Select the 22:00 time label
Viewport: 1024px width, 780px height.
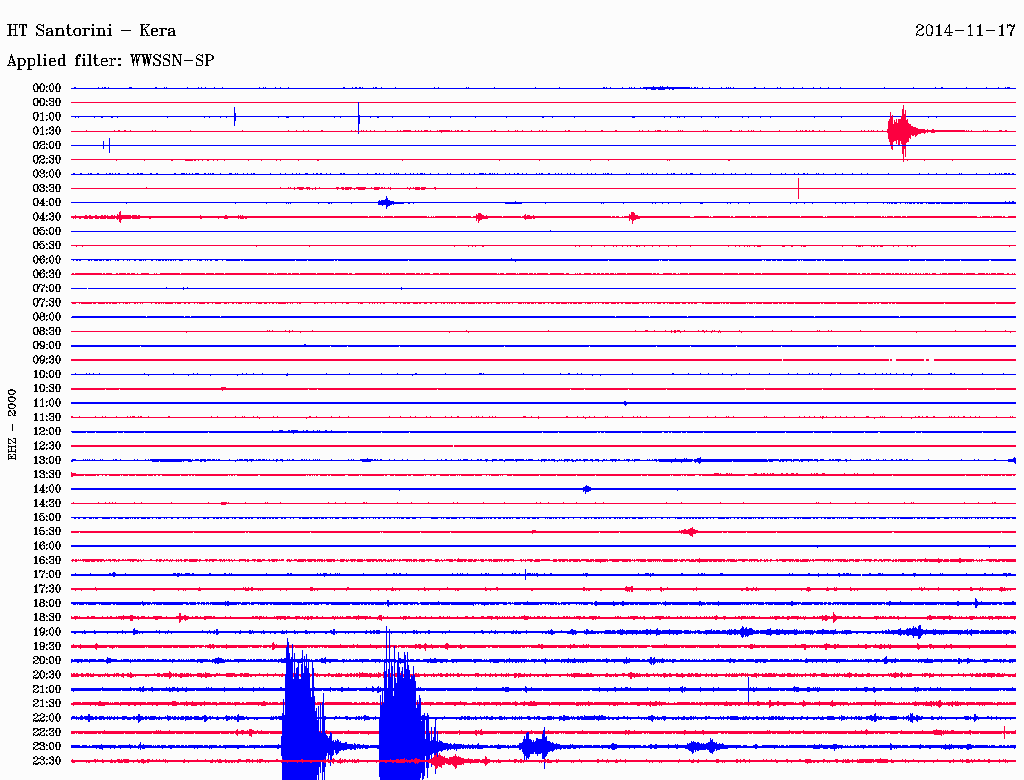coord(47,717)
